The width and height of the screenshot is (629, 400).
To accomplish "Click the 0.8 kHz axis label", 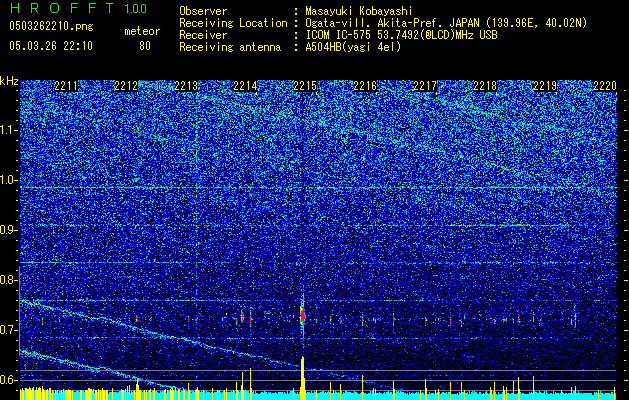I will pyautogui.click(x=9, y=280).
